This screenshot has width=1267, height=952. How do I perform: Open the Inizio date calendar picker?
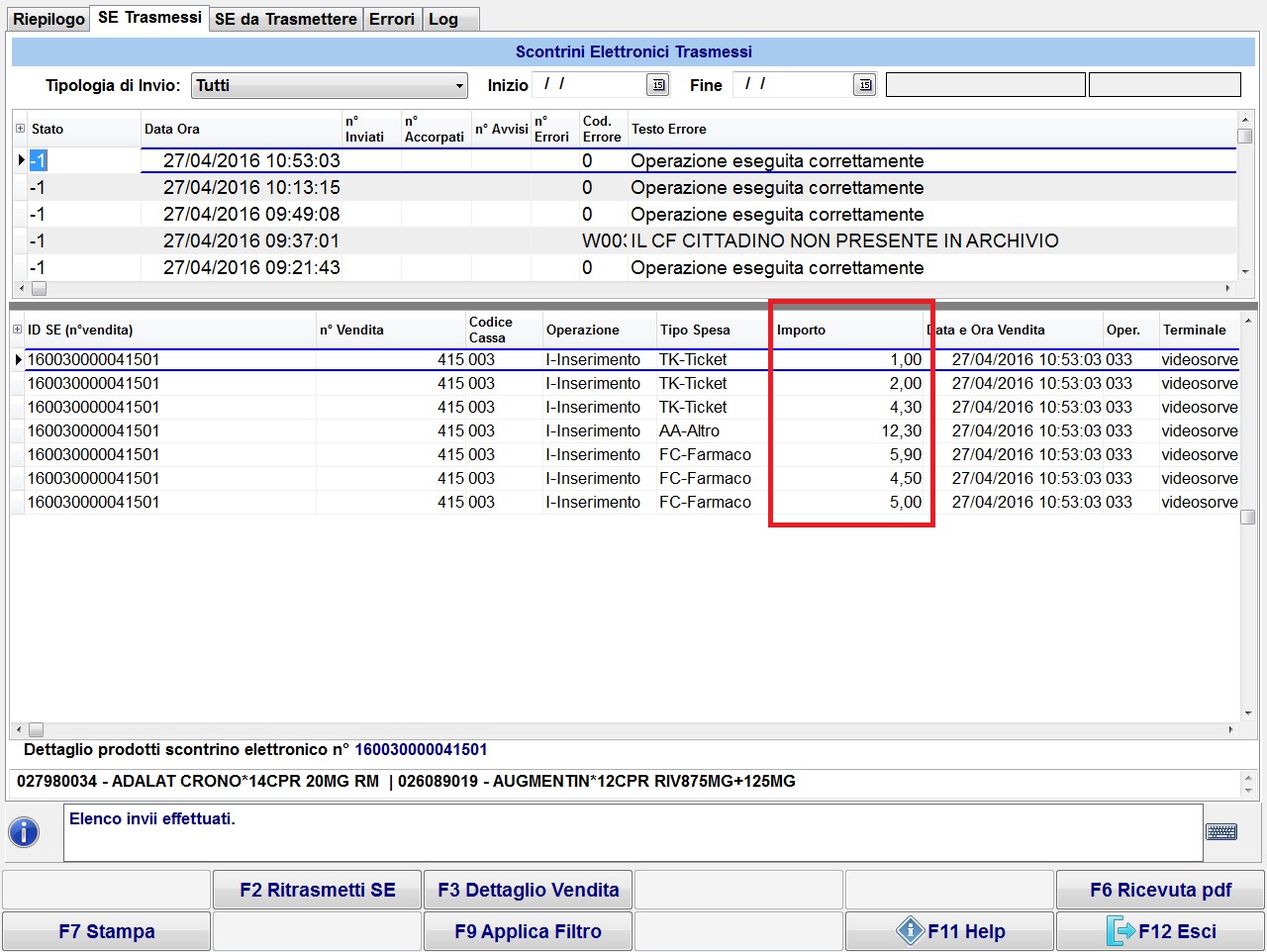coord(657,85)
